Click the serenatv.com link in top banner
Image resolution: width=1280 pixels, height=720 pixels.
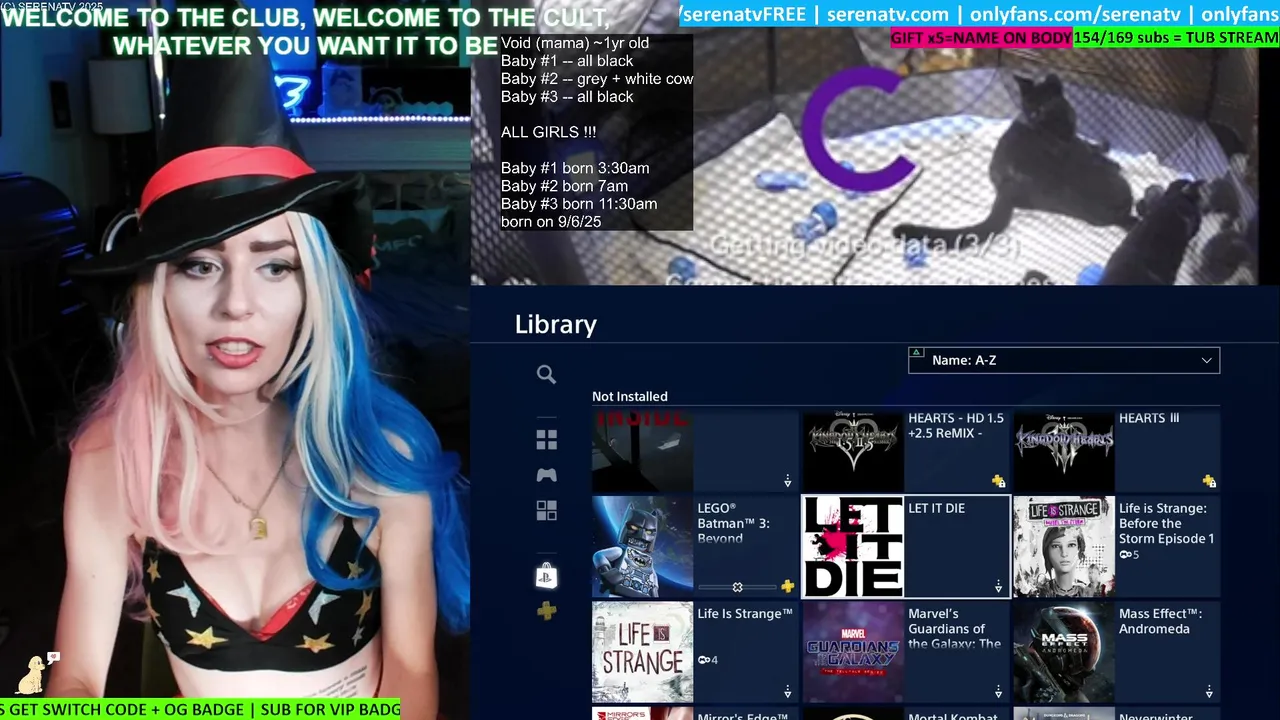pyautogui.click(x=887, y=14)
